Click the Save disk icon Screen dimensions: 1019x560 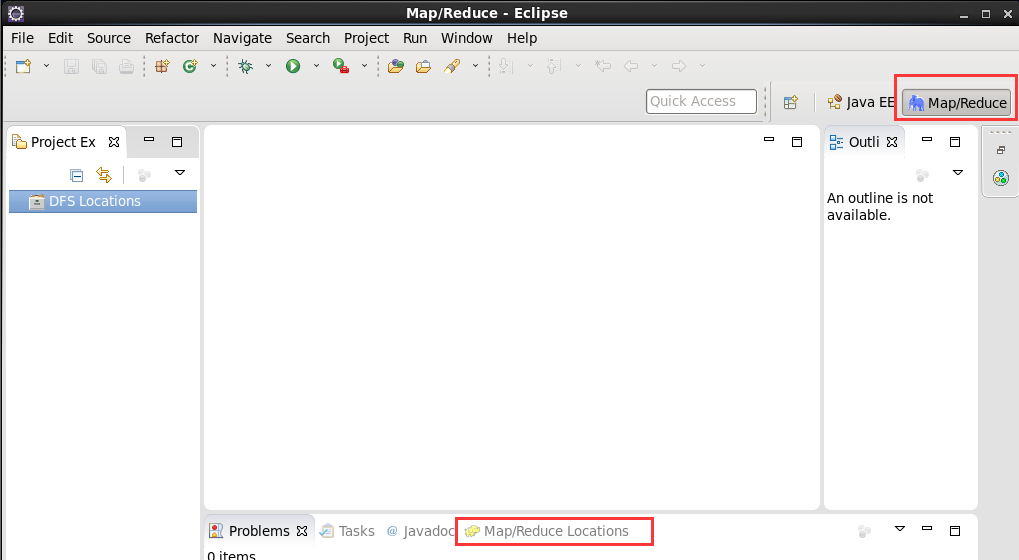click(x=71, y=66)
